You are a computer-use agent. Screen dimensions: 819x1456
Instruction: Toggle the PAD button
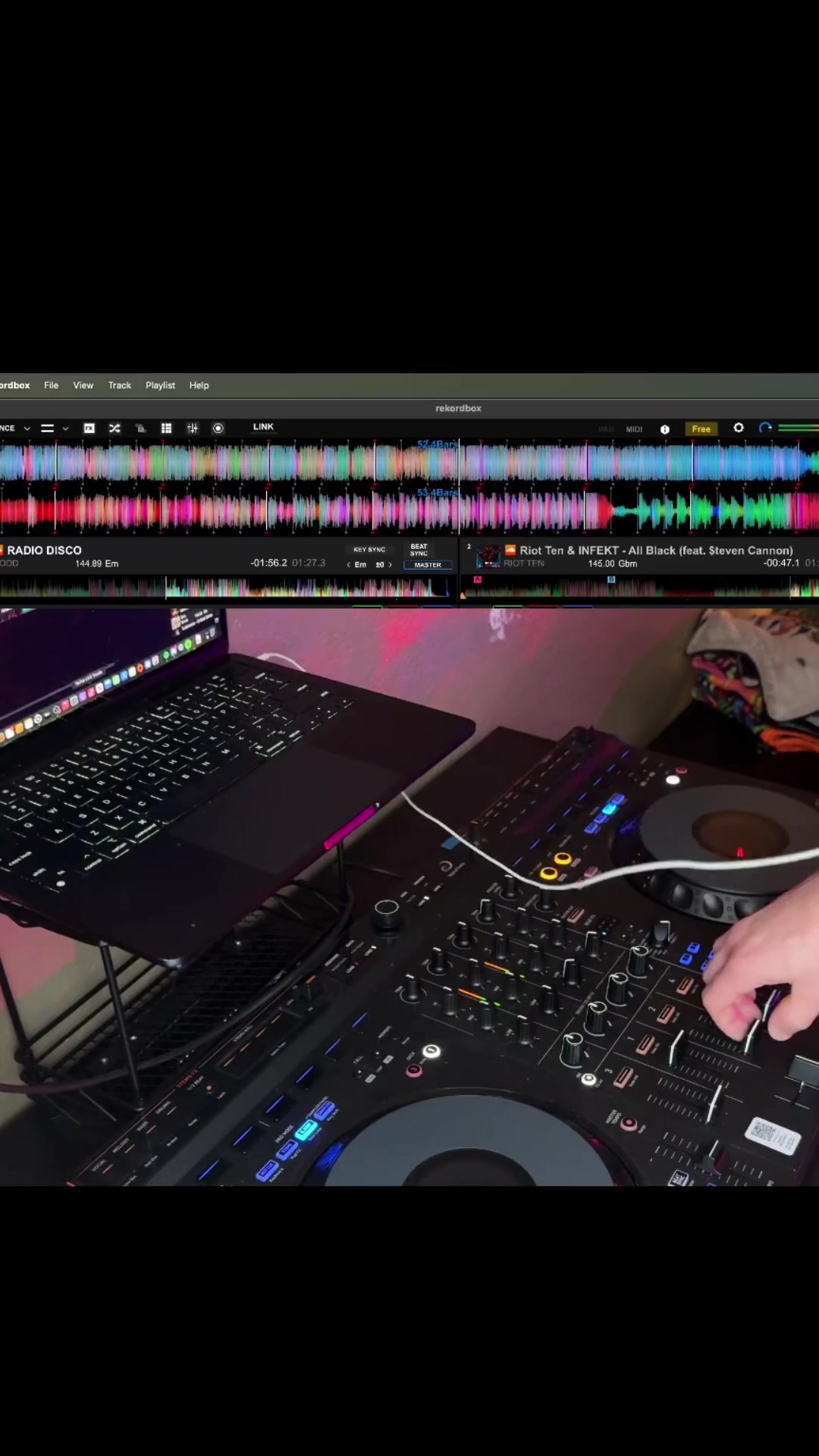[x=606, y=429]
